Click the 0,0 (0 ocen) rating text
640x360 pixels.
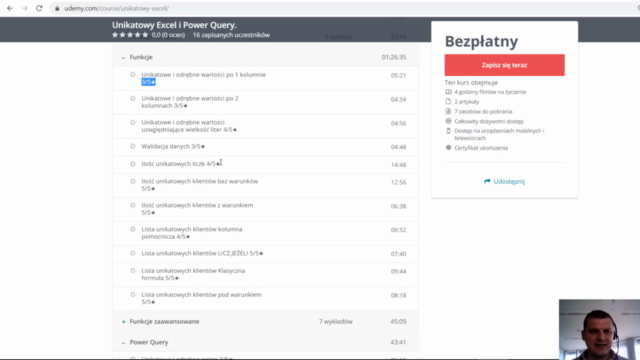point(168,35)
